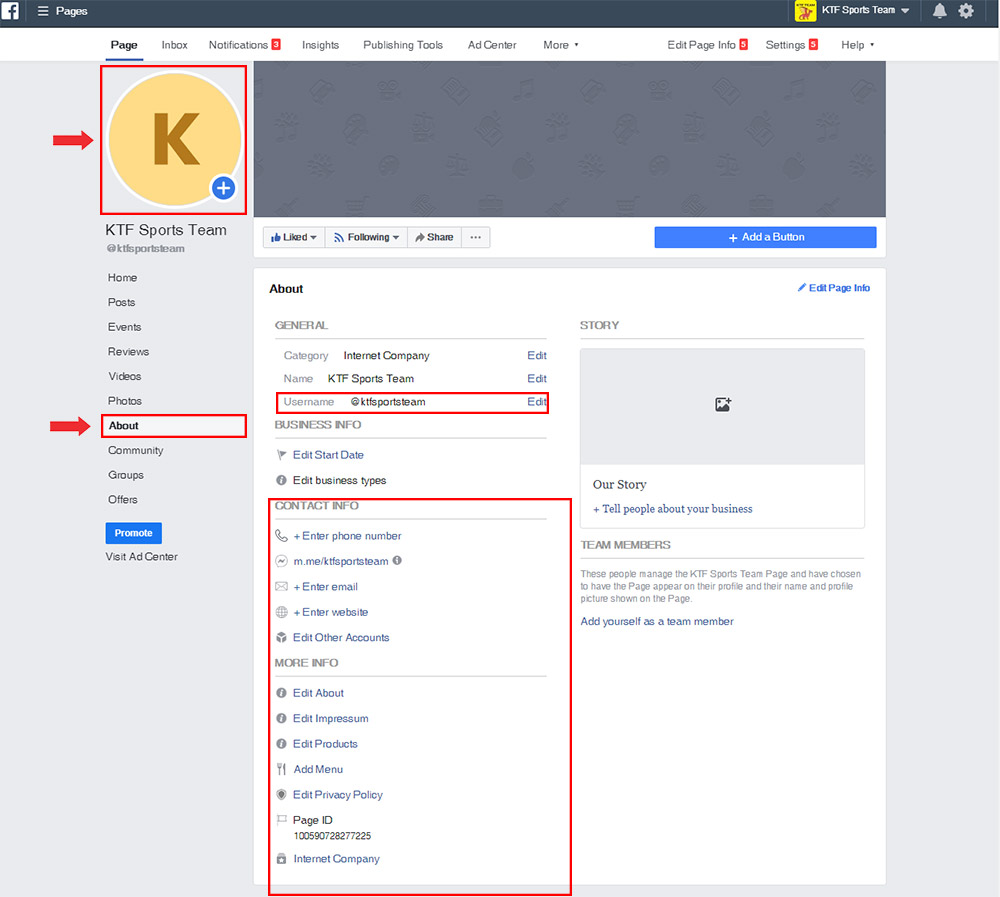Click the pencil icon beside Edit Page Info
This screenshot has height=897, width=1000.
pos(802,288)
